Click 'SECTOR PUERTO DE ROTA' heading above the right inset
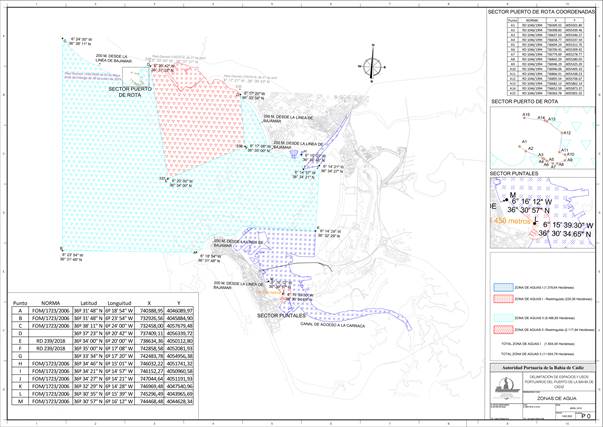The height and width of the screenshot is (427, 603). point(525,102)
